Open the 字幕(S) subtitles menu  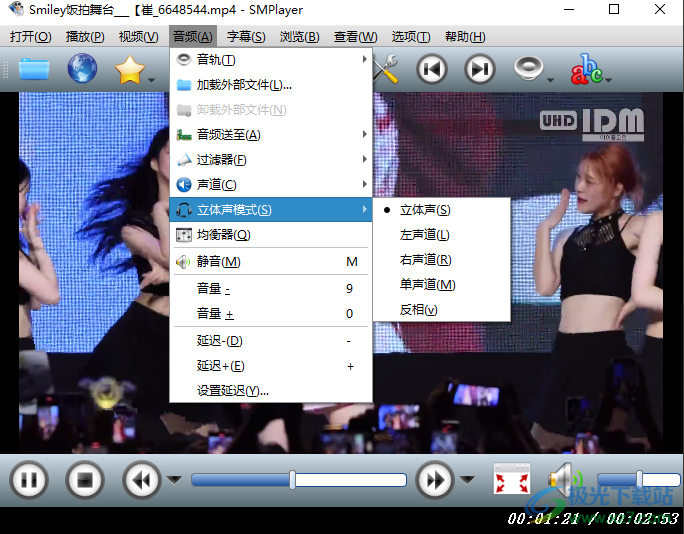point(246,37)
